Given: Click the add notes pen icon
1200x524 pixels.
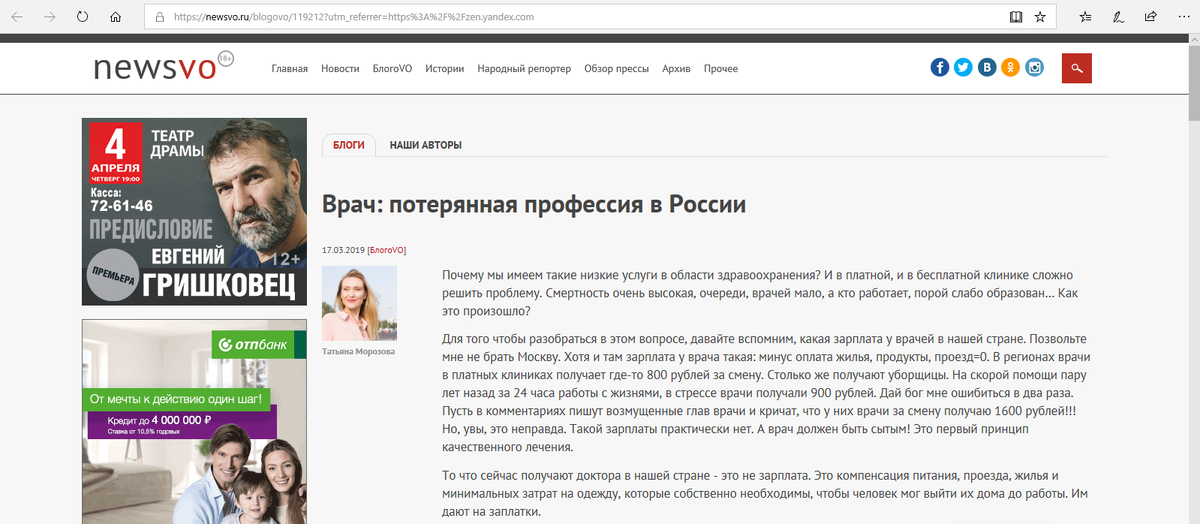Looking at the screenshot, I should tap(1118, 17).
